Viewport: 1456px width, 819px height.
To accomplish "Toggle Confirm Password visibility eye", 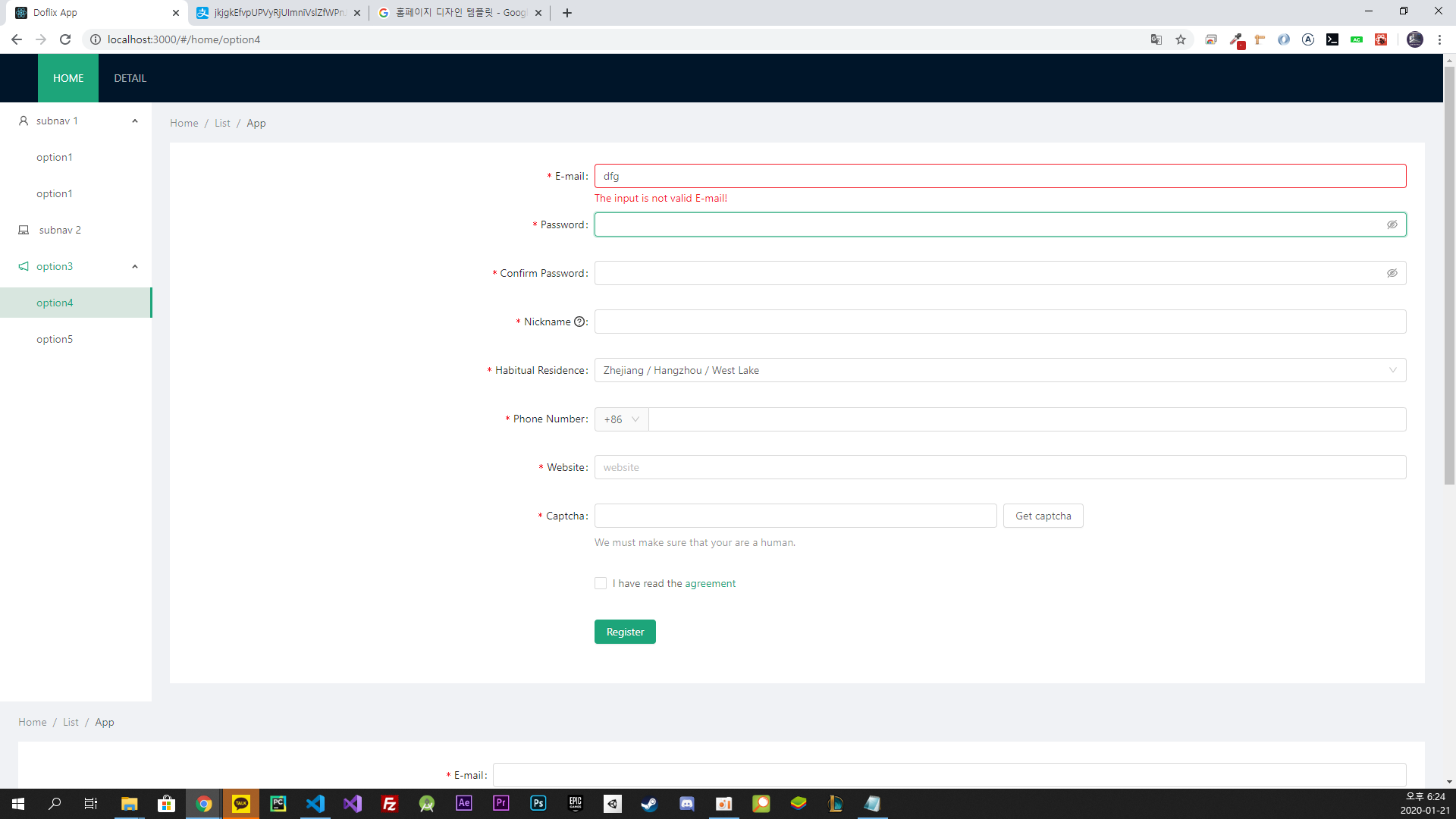I will pyautogui.click(x=1392, y=273).
